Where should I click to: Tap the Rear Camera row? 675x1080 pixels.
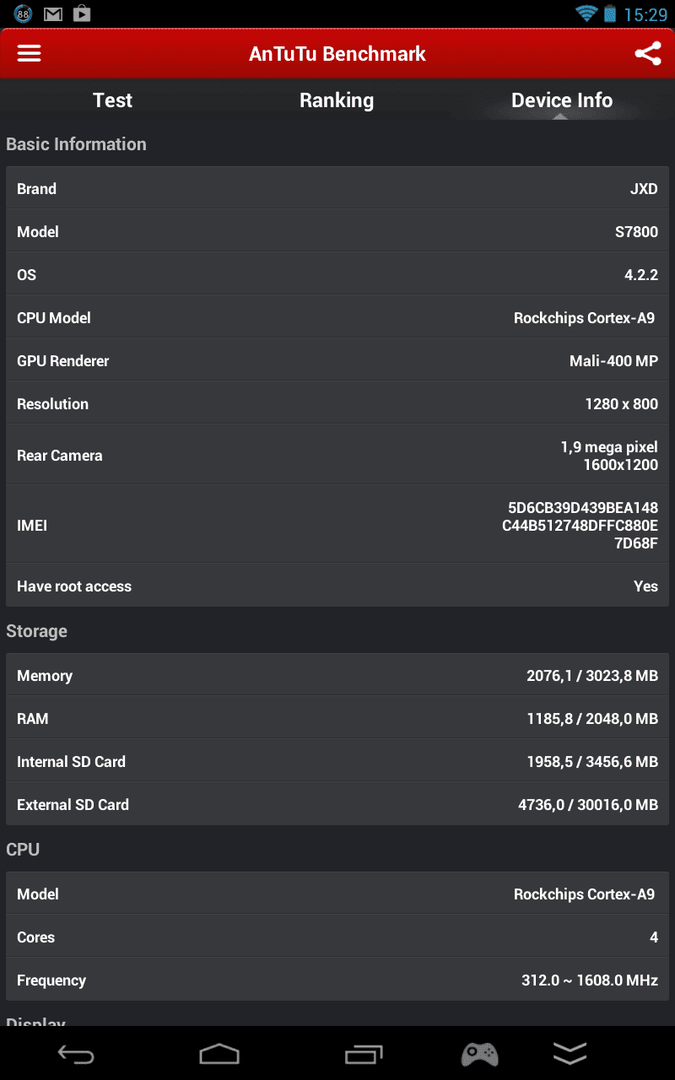(x=338, y=455)
